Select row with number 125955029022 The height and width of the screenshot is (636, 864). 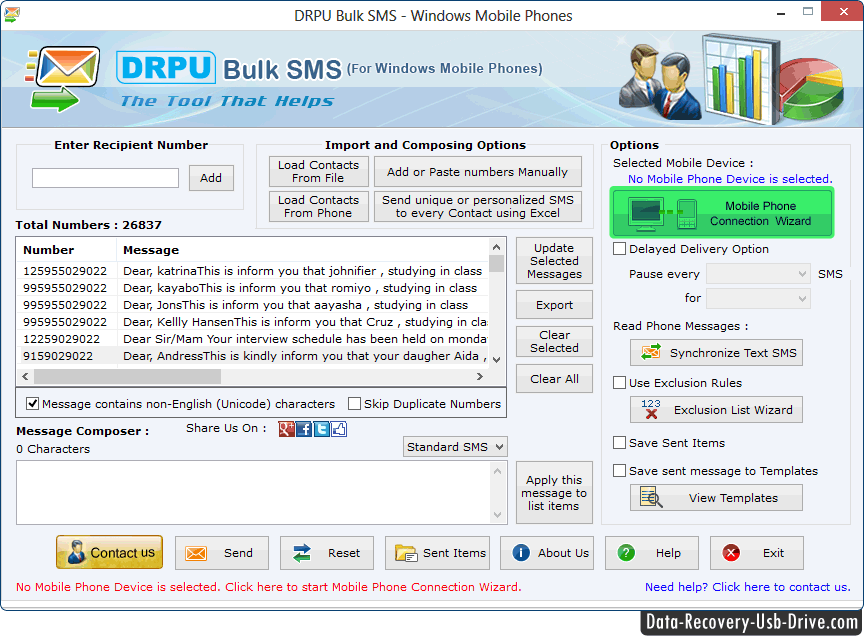click(253, 271)
